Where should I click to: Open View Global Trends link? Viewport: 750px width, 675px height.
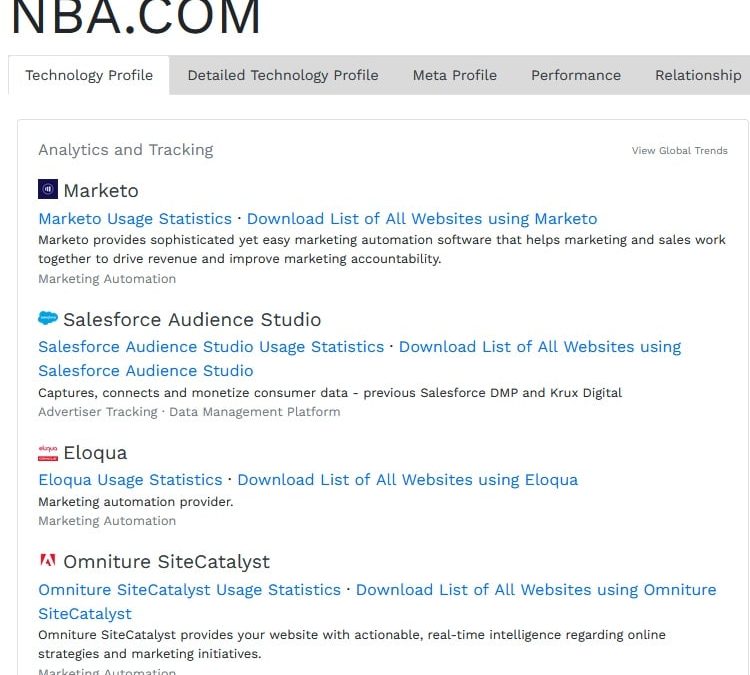679,151
